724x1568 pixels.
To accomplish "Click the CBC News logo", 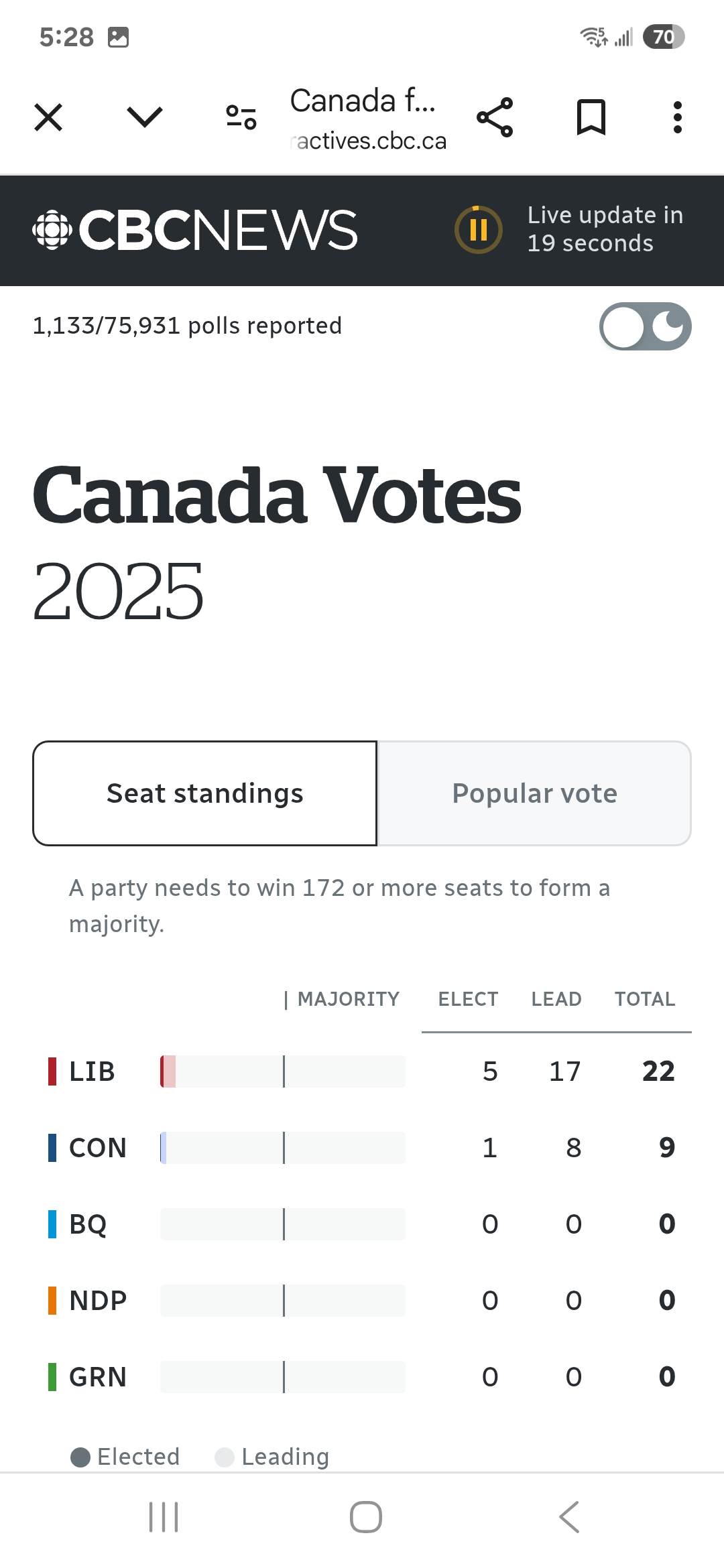I will tap(195, 231).
